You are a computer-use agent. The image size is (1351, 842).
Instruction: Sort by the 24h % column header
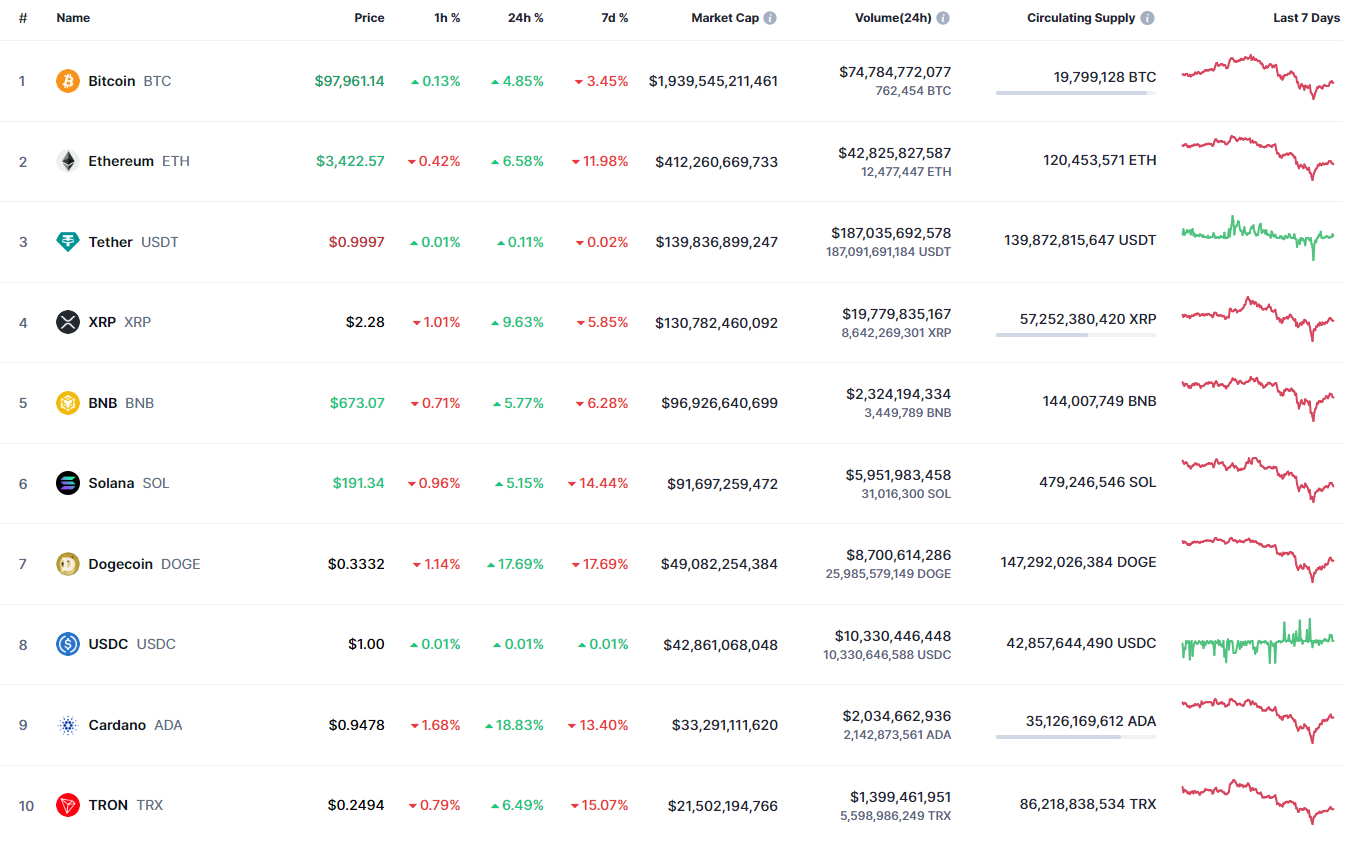coord(524,18)
